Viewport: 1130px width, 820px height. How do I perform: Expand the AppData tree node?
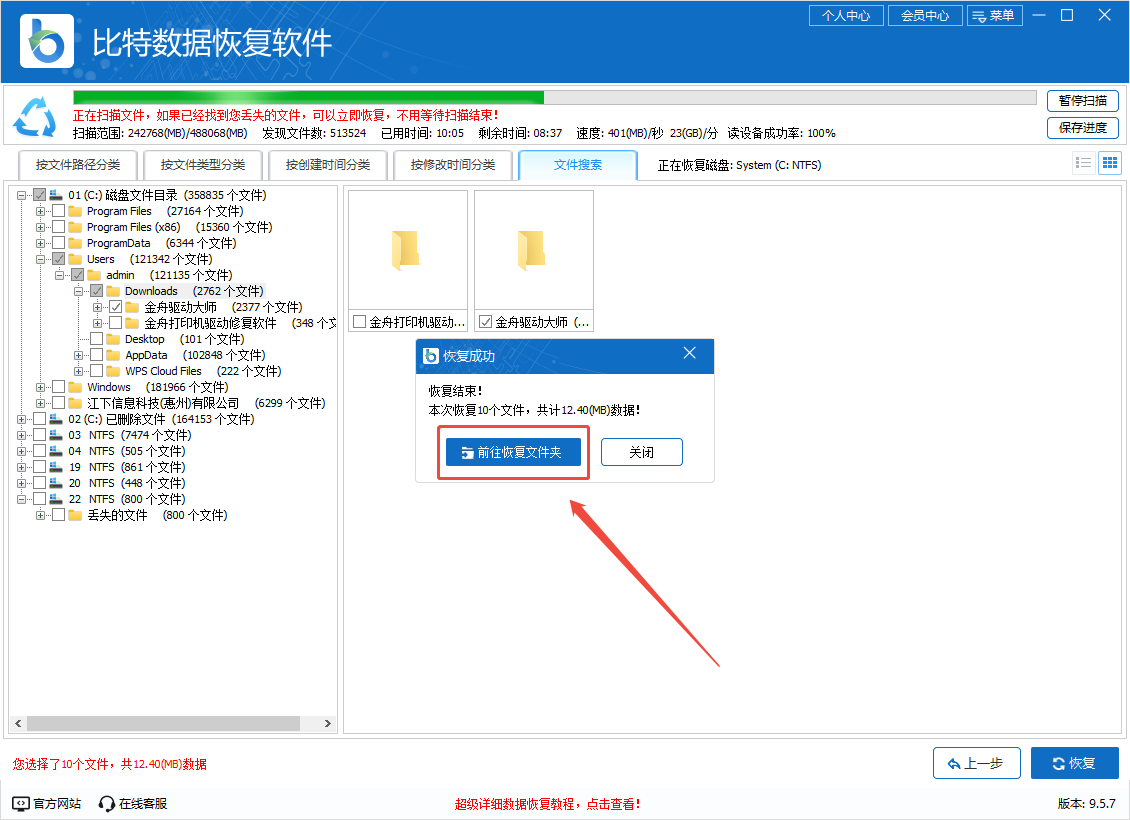(78, 355)
